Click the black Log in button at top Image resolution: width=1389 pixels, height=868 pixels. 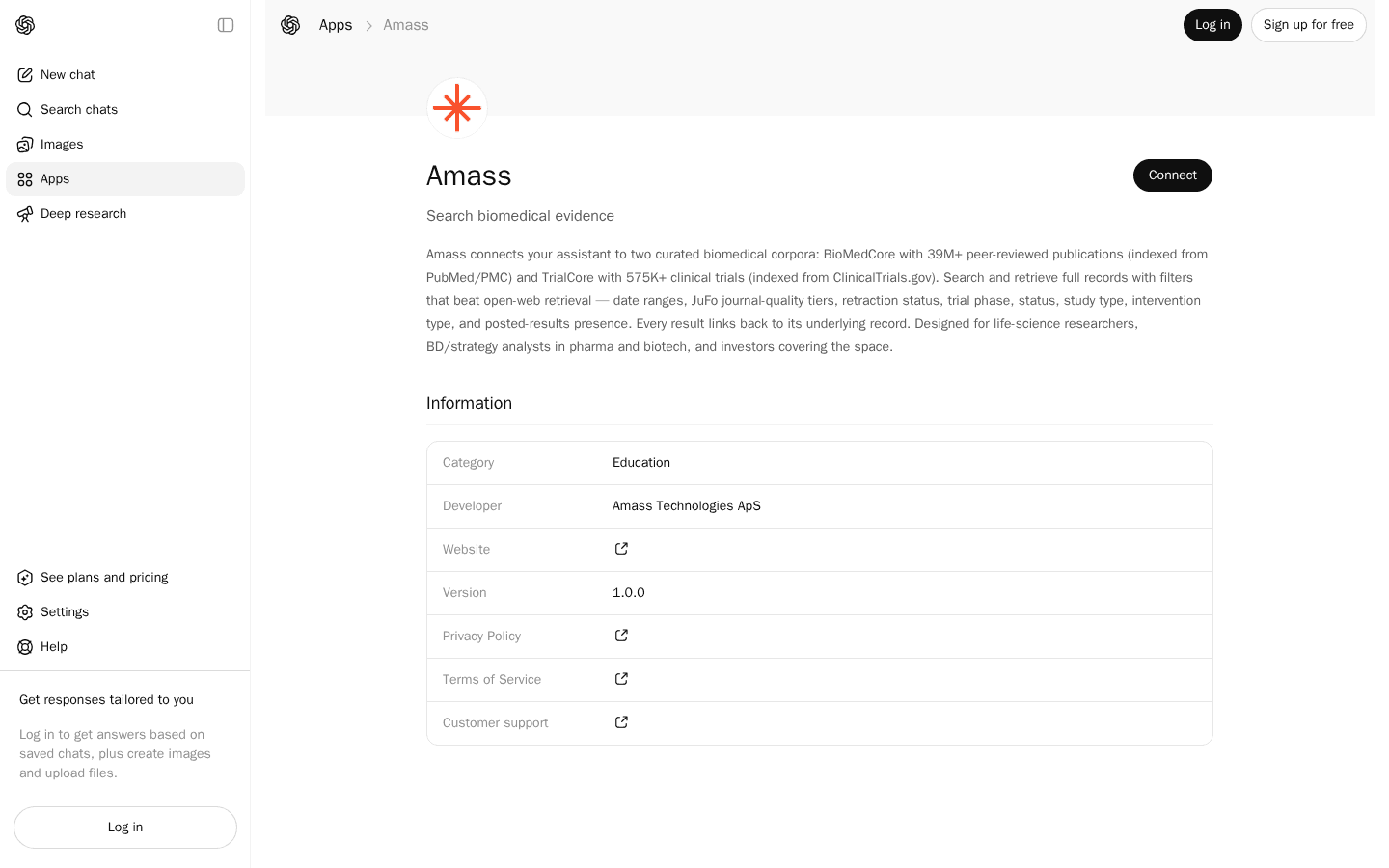[1212, 25]
